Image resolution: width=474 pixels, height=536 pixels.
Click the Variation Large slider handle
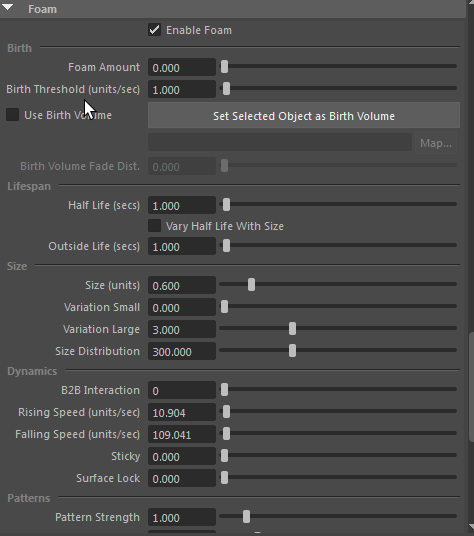click(292, 329)
